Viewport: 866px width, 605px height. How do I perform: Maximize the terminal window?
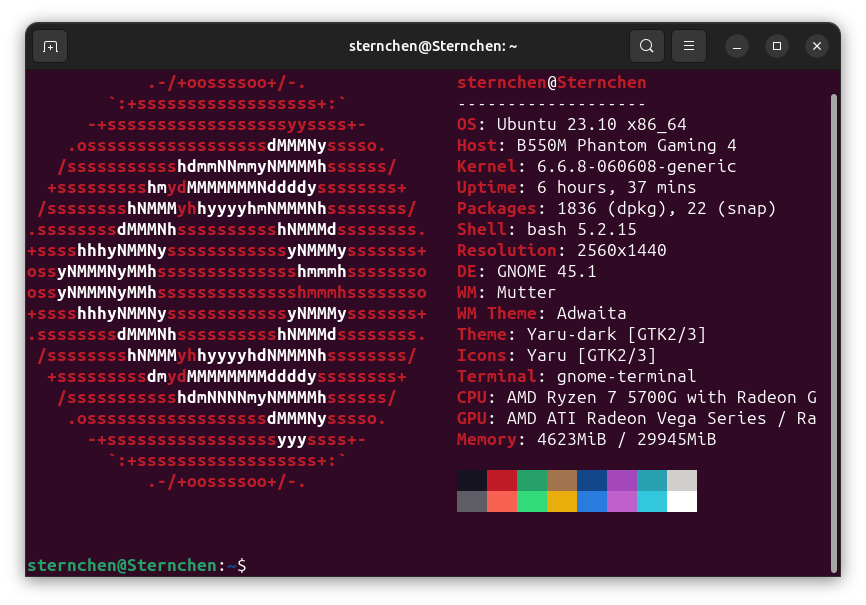[x=777, y=46]
